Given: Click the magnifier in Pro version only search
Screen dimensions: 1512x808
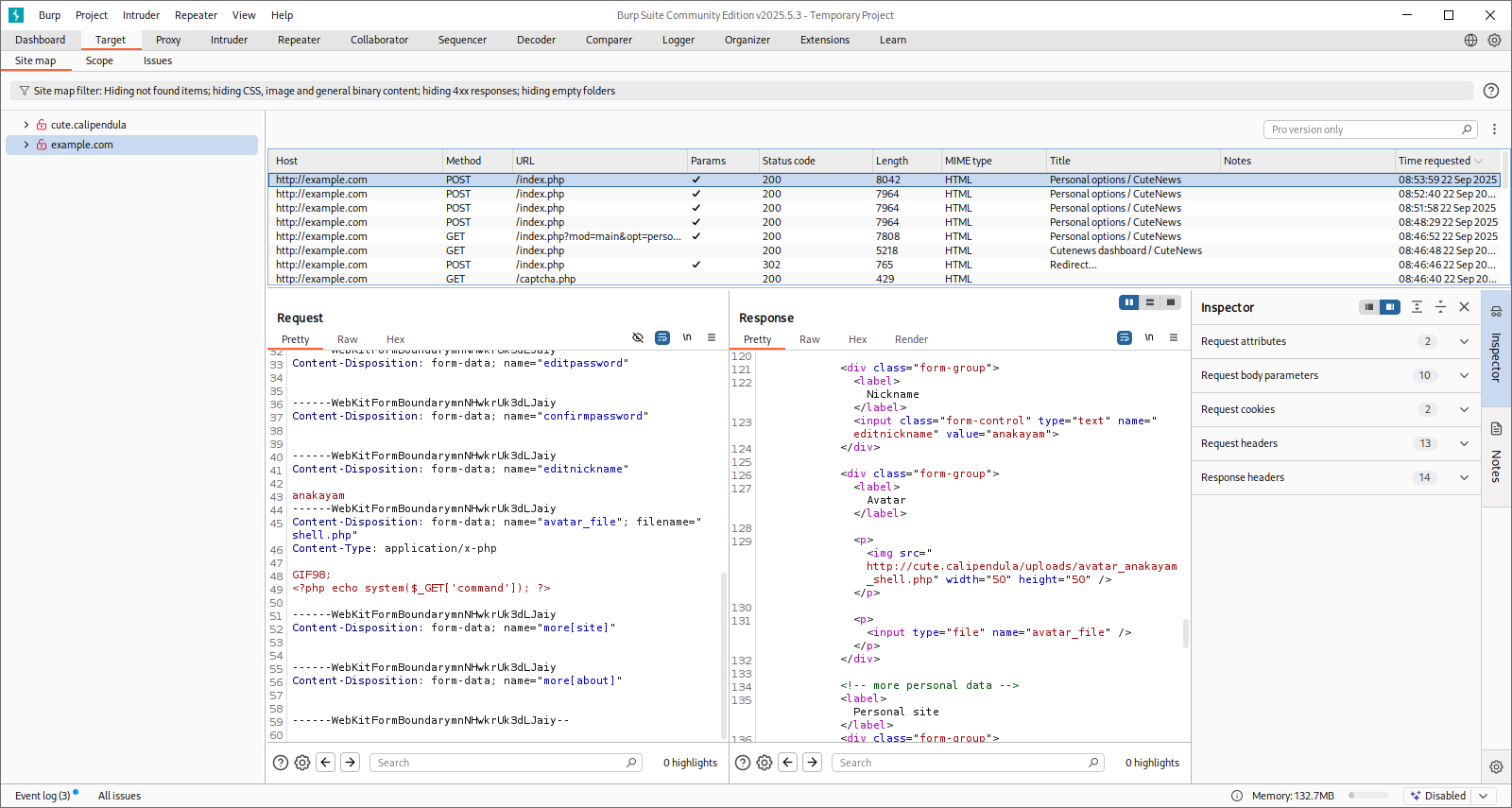Looking at the screenshot, I should [x=1467, y=129].
